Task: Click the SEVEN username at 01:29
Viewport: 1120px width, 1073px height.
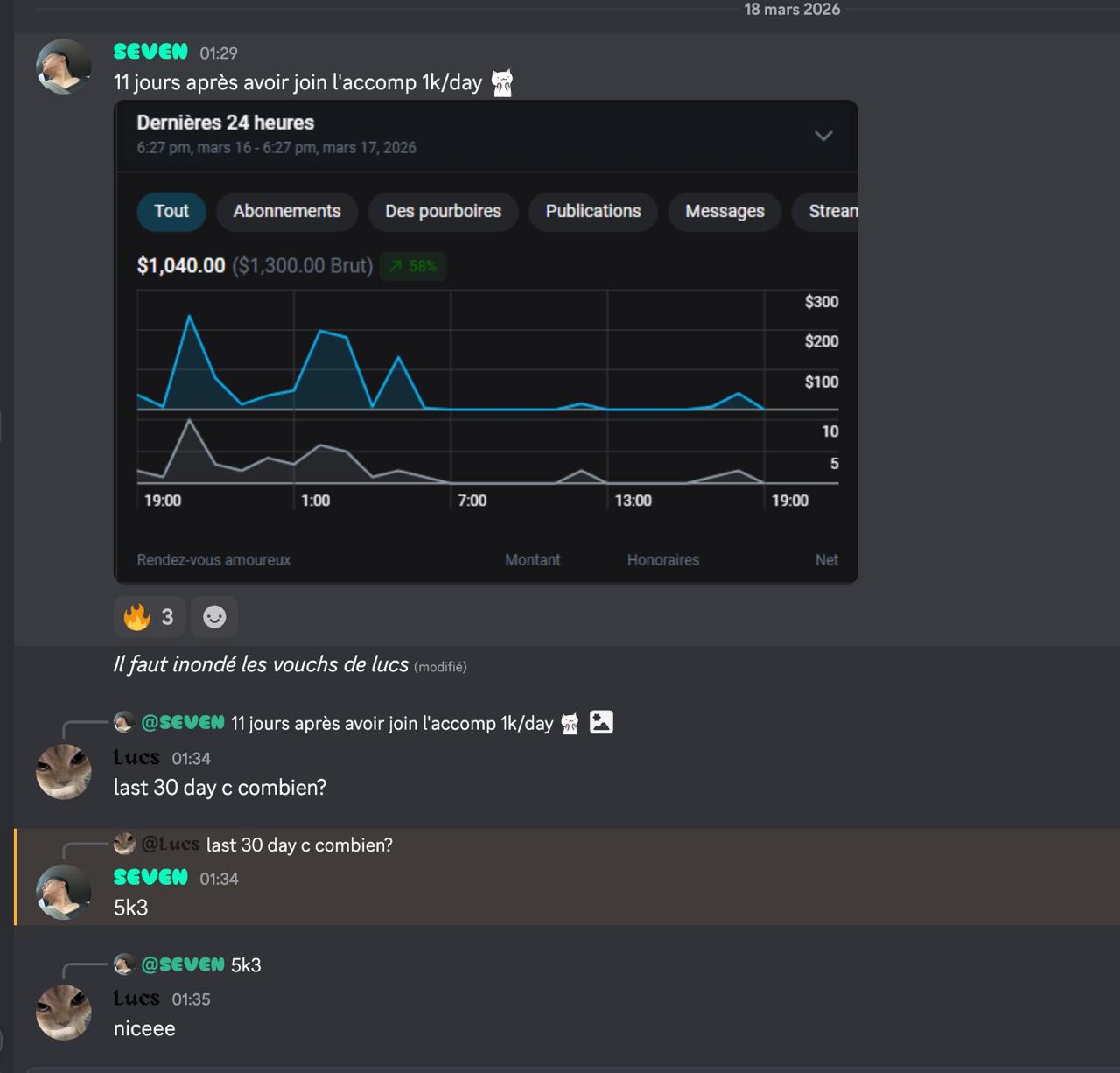Action: pos(150,53)
